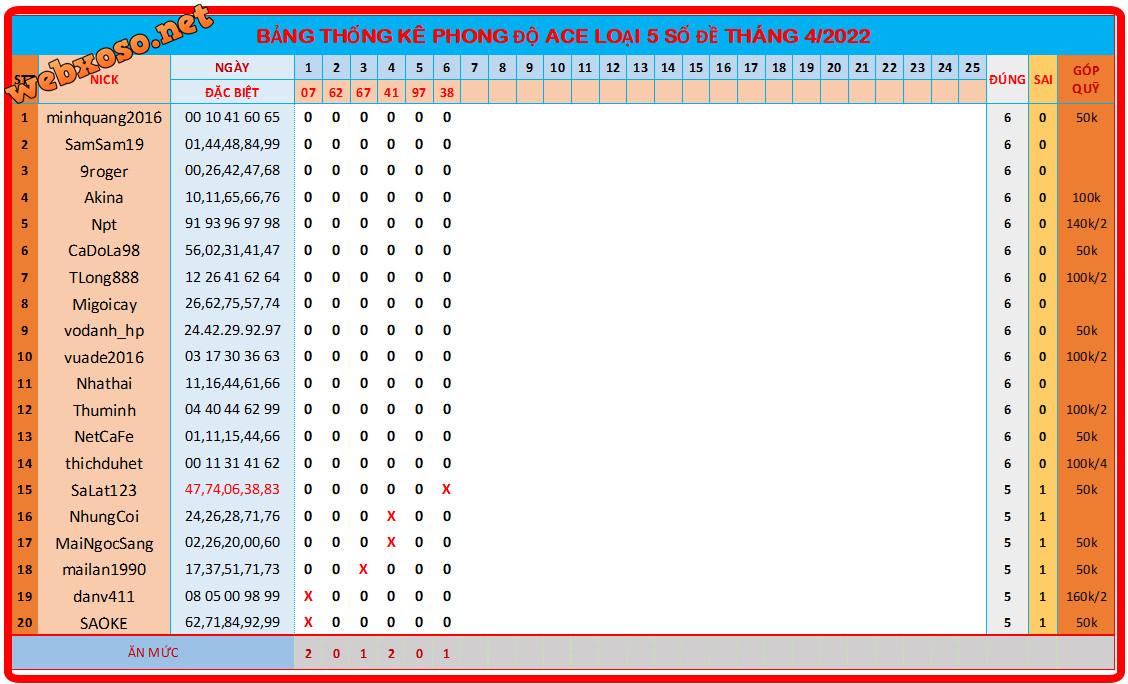The image size is (1128, 684).
Task: Select the special result 38 under day 6
Action: [x=447, y=92]
